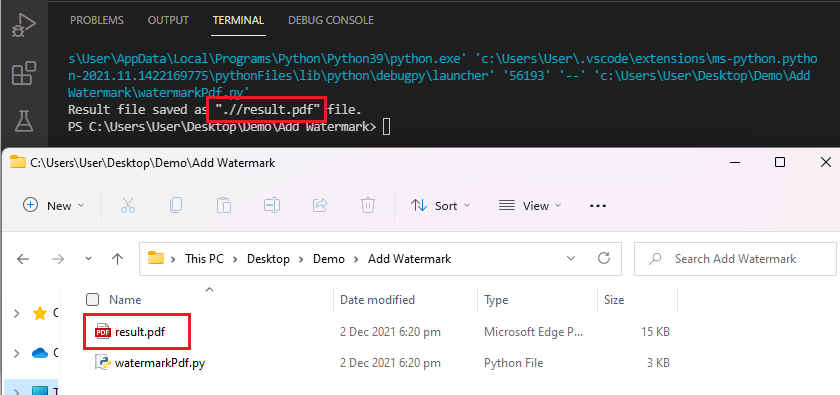Click the 3 KB size cell
This screenshot has width=840, height=395.
[658, 363]
